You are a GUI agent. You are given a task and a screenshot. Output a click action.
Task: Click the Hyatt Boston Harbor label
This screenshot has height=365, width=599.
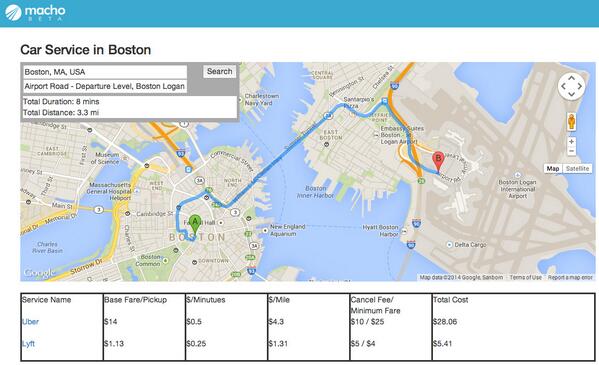(380, 230)
